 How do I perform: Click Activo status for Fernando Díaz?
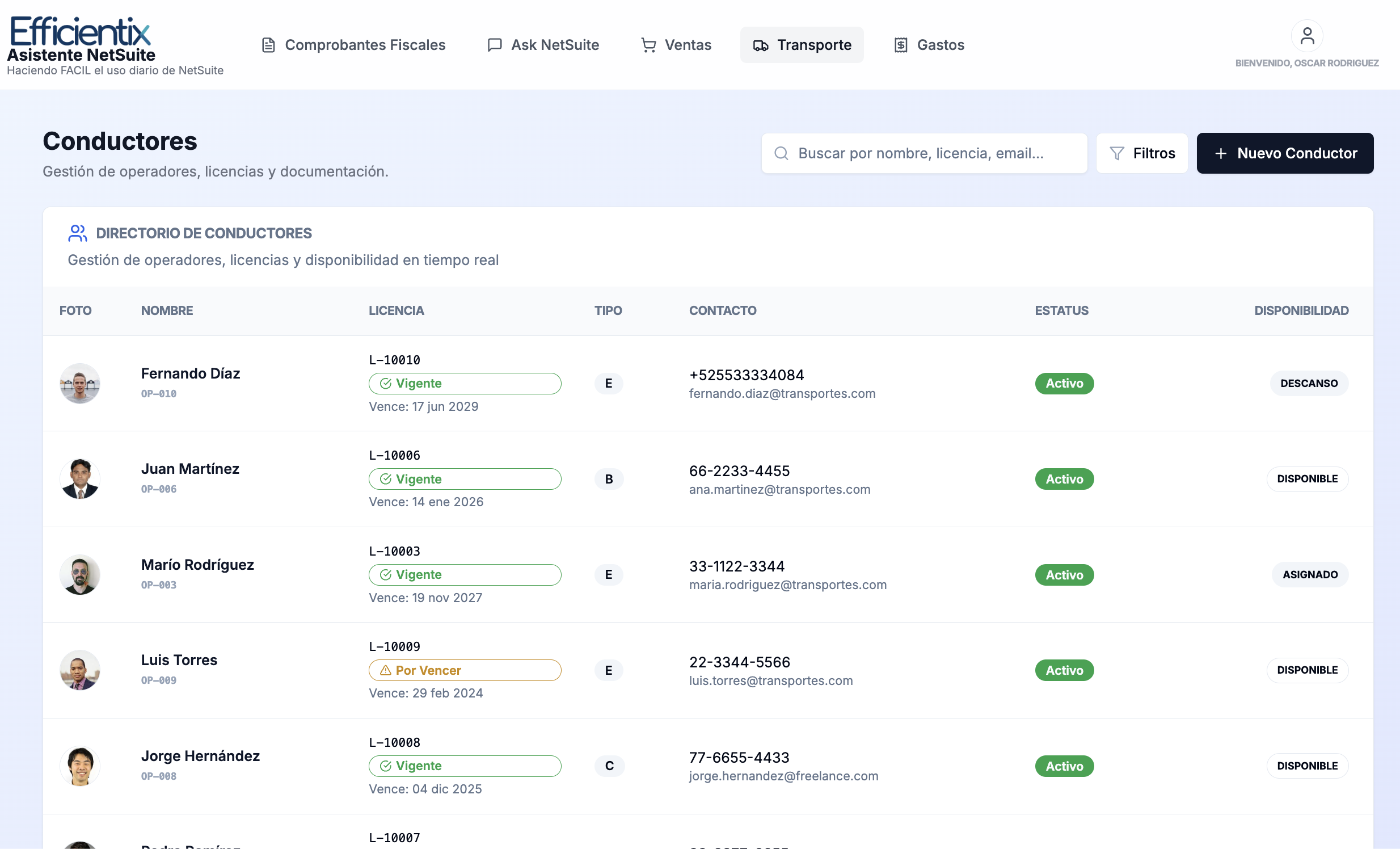pos(1064,384)
